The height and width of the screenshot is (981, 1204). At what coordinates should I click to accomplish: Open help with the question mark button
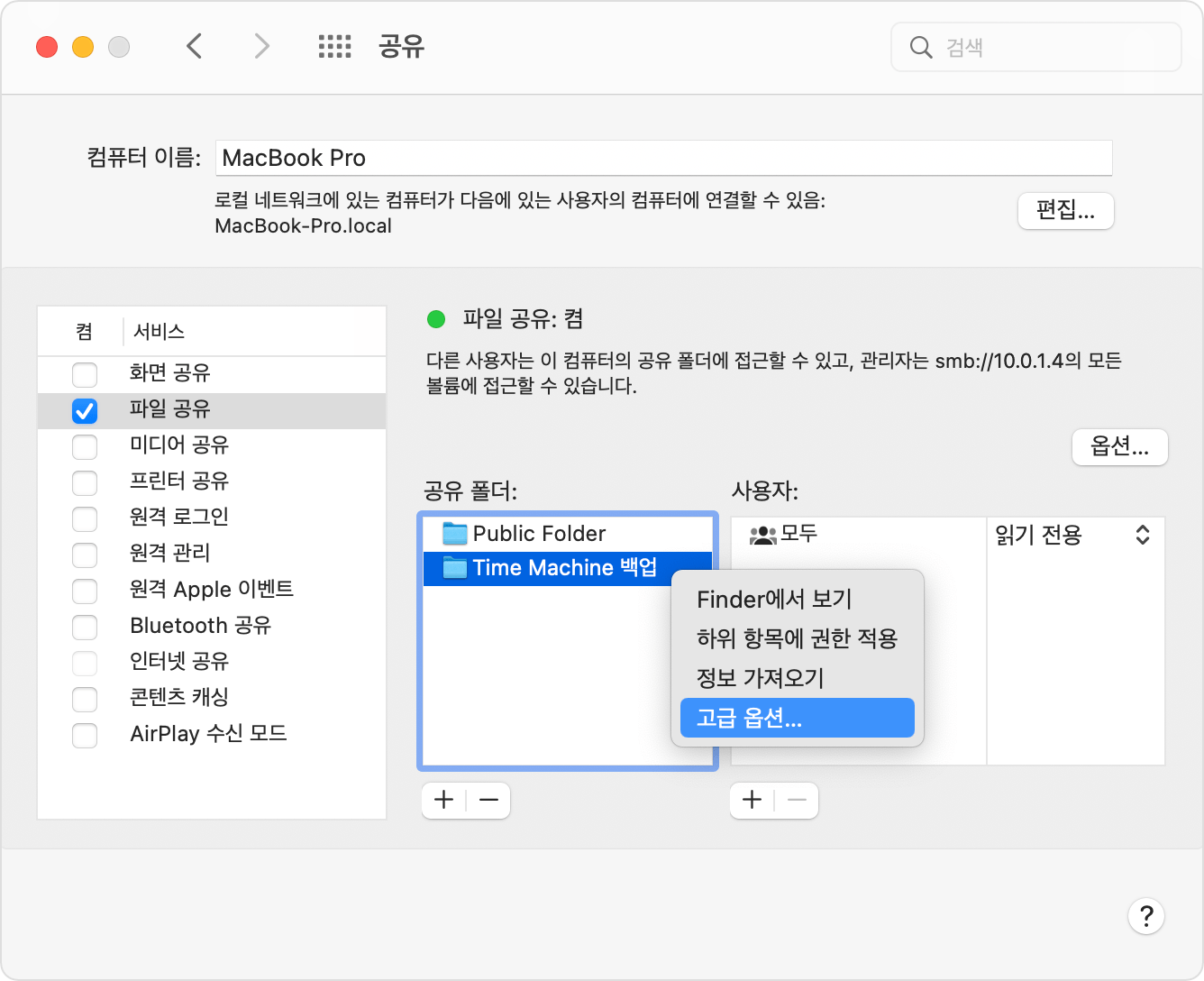point(1146,916)
